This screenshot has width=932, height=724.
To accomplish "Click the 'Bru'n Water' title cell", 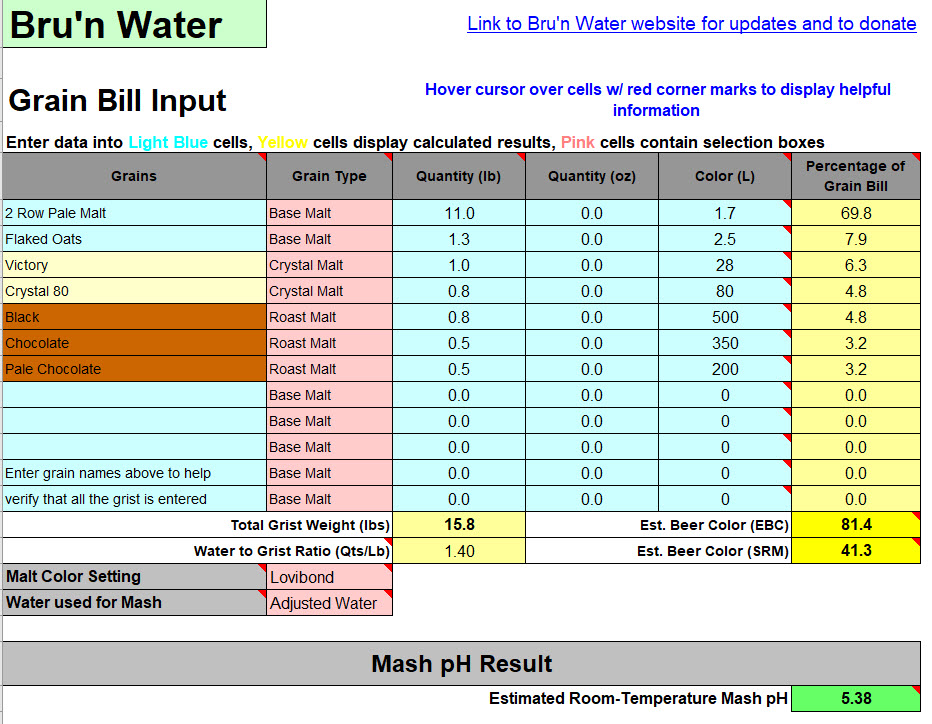I will (x=134, y=24).
